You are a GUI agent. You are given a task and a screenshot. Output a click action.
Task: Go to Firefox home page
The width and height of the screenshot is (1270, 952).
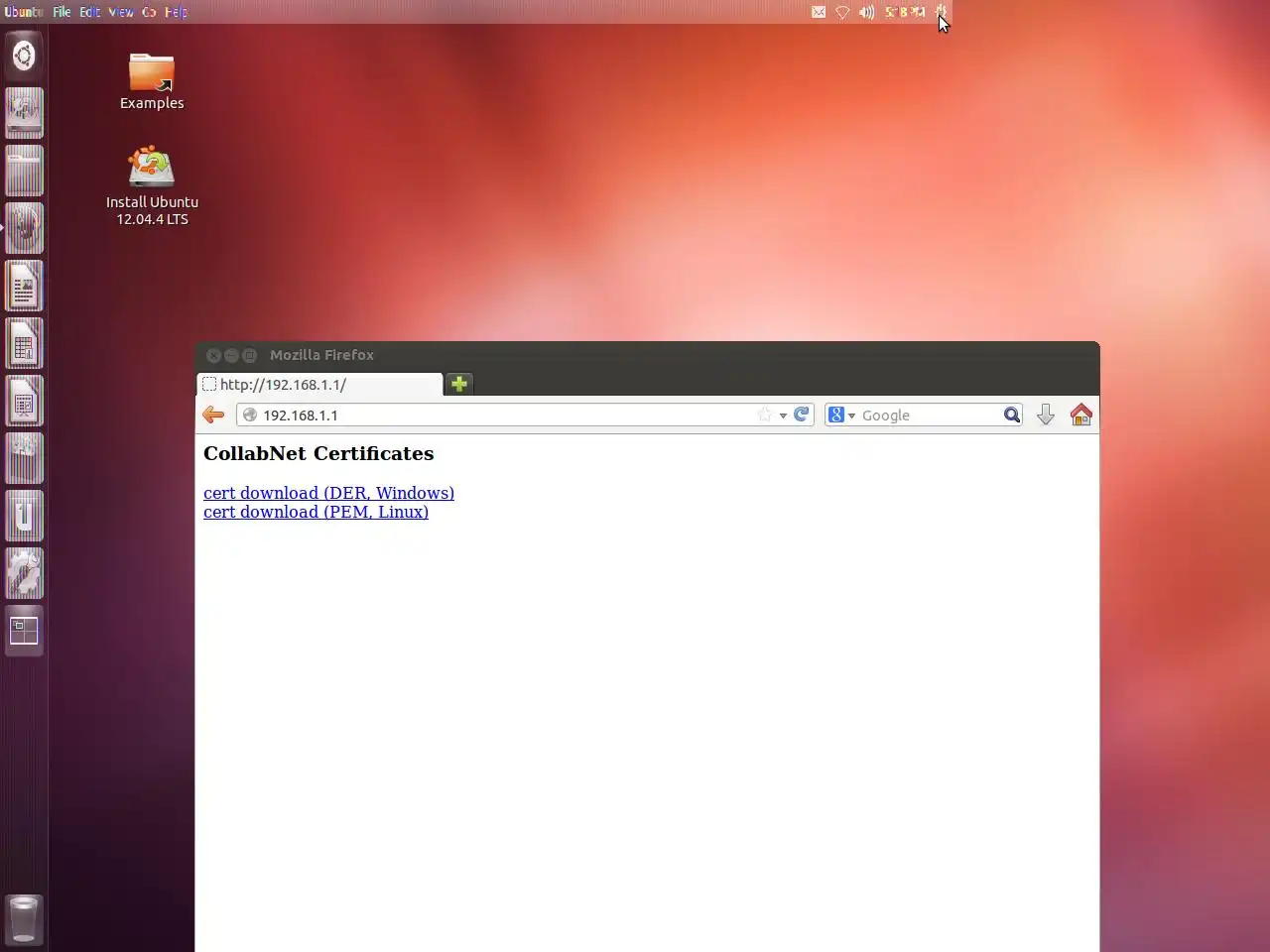[1080, 415]
